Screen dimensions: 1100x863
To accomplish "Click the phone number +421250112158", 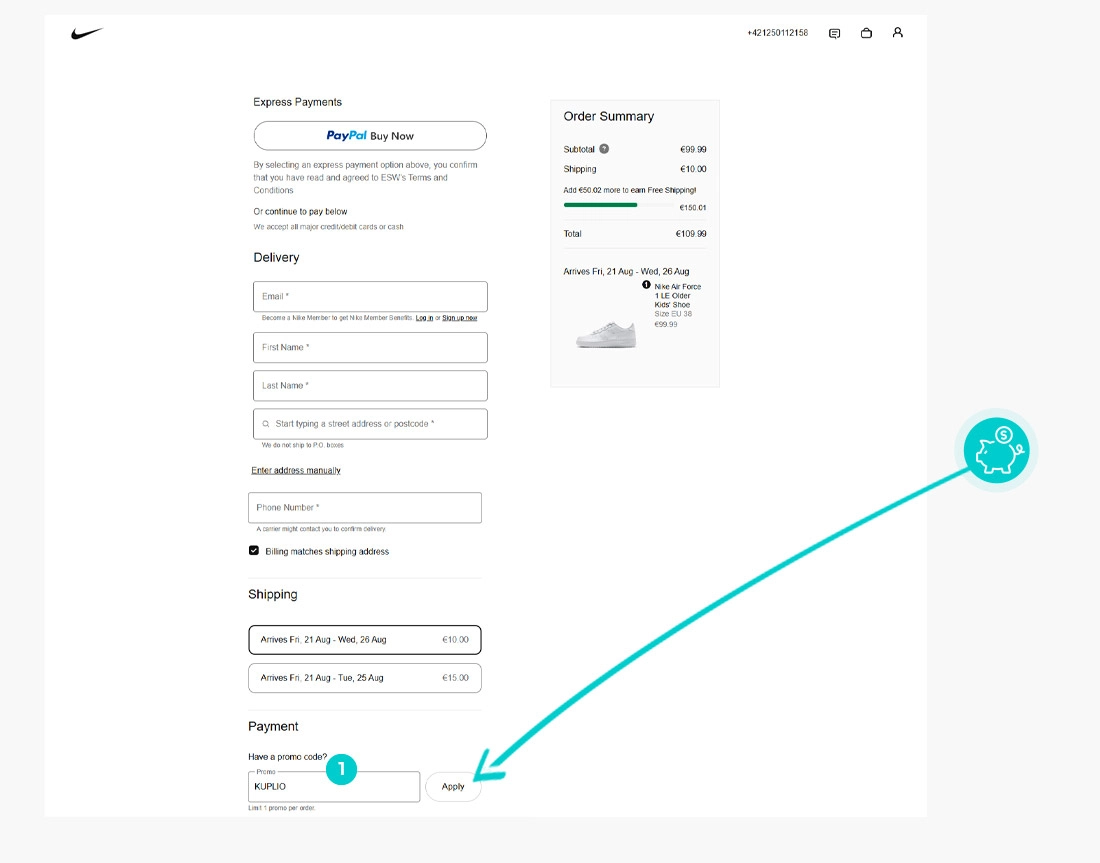I will pos(777,33).
